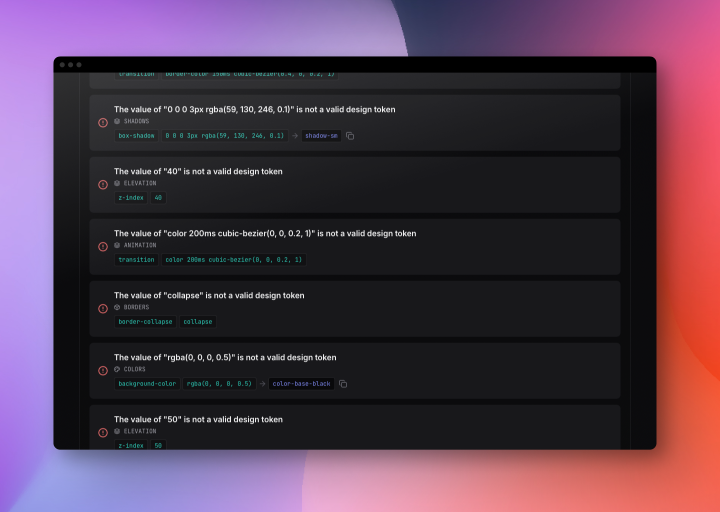Click the background-color property tag
The height and width of the screenshot is (512, 720).
[147, 384]
